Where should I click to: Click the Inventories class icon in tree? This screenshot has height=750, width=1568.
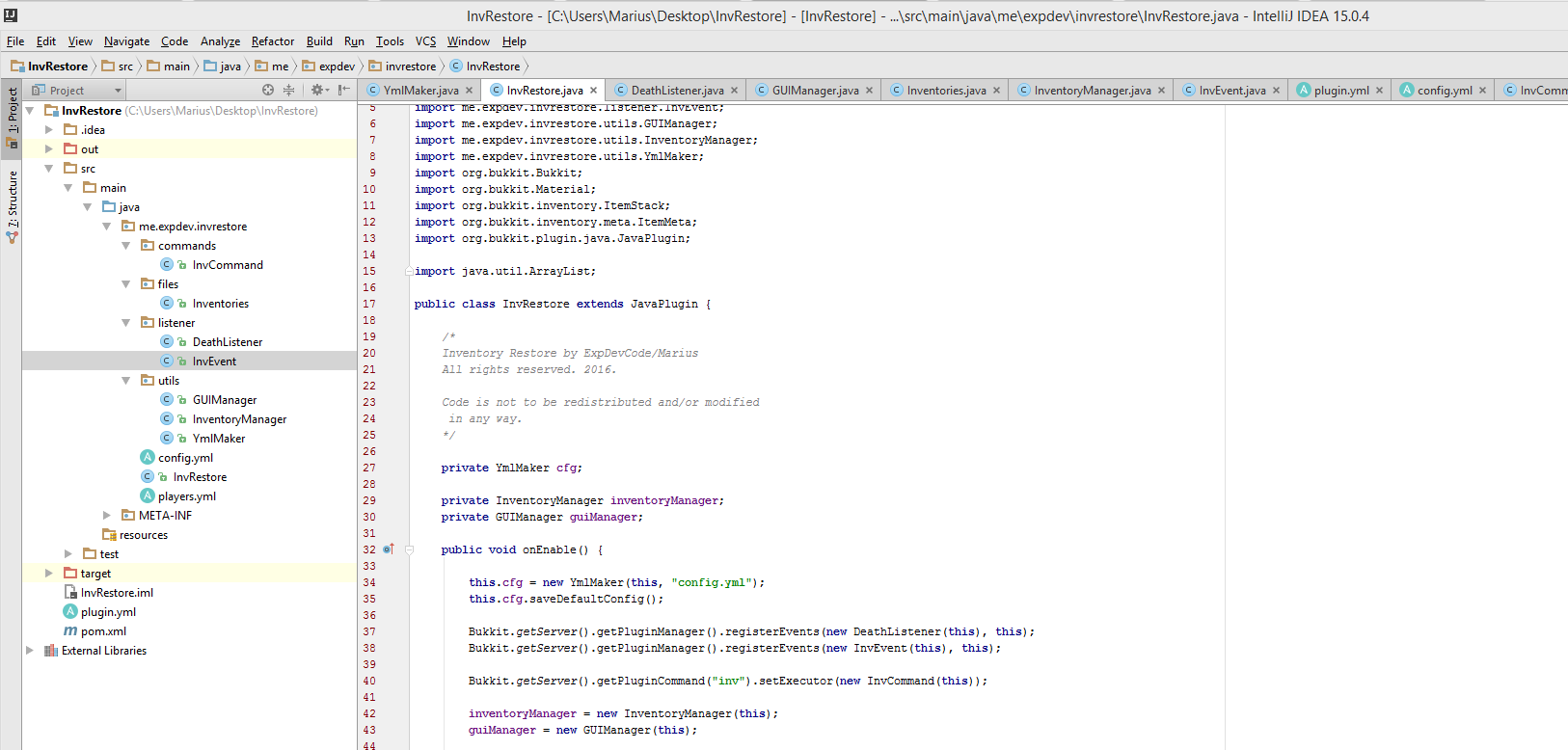pyautogui.click(x=167, y=303)
